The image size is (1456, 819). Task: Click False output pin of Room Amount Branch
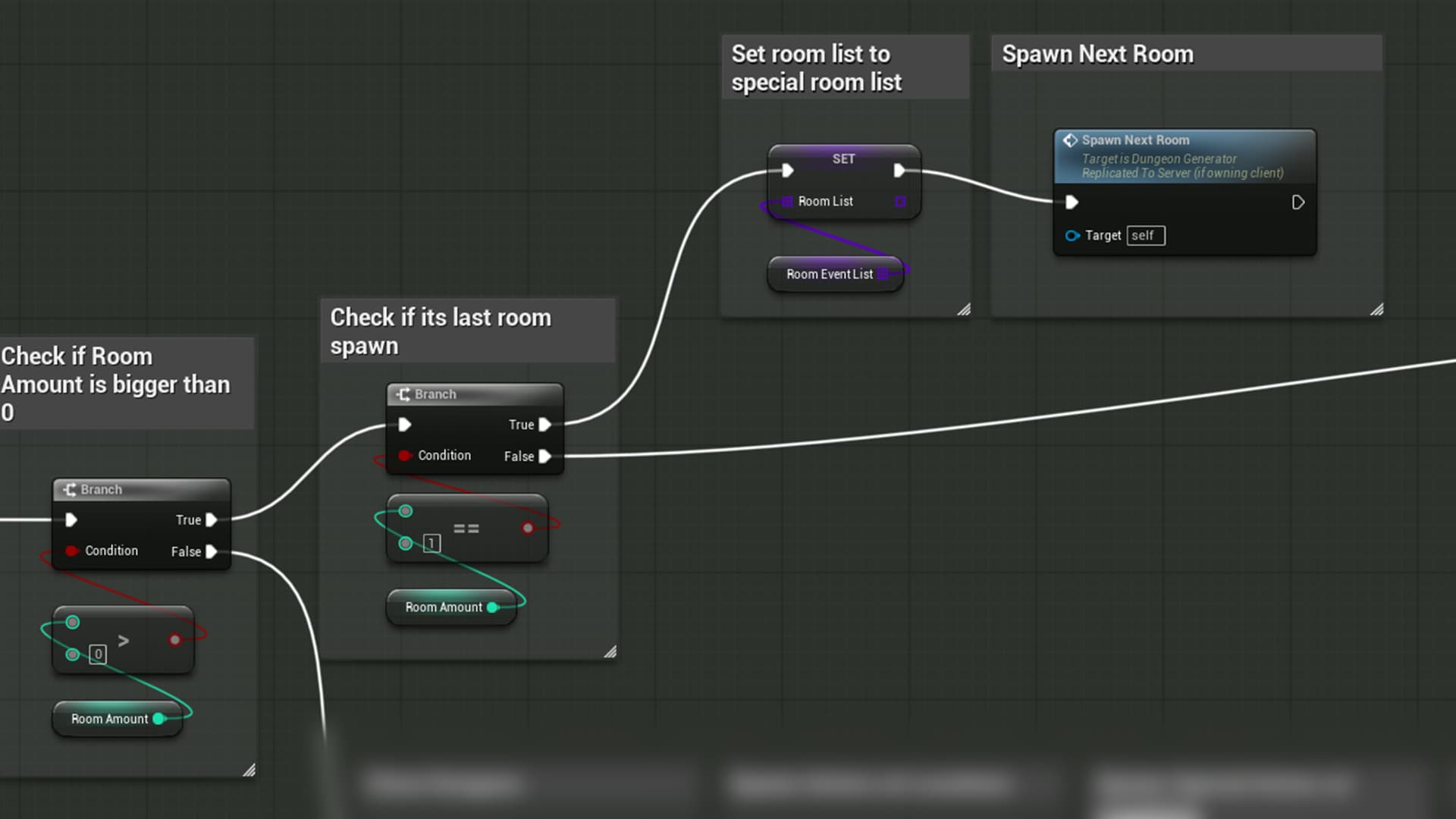click(x=212, y=552)
